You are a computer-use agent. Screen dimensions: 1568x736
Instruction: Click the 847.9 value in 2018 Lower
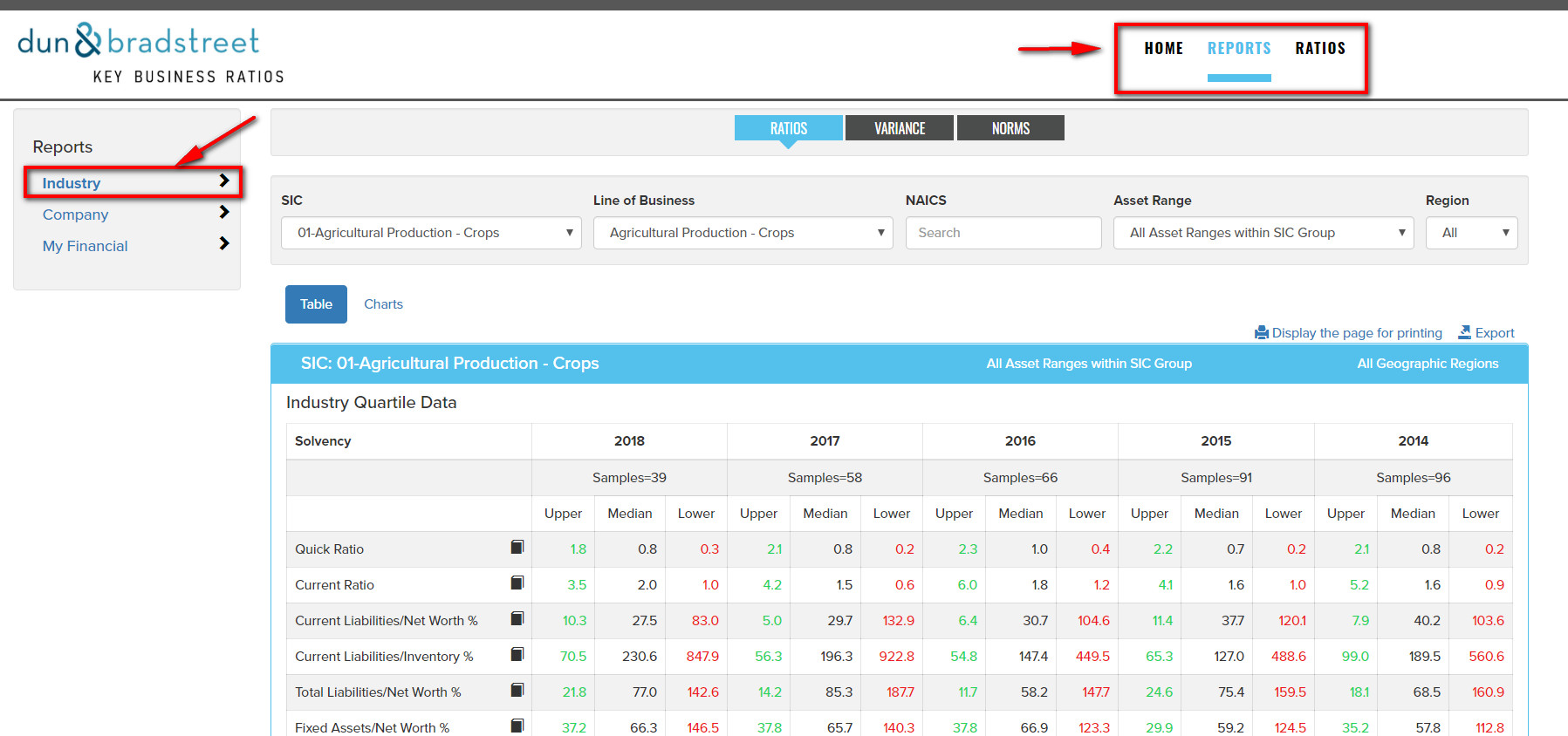click(702, 657)
